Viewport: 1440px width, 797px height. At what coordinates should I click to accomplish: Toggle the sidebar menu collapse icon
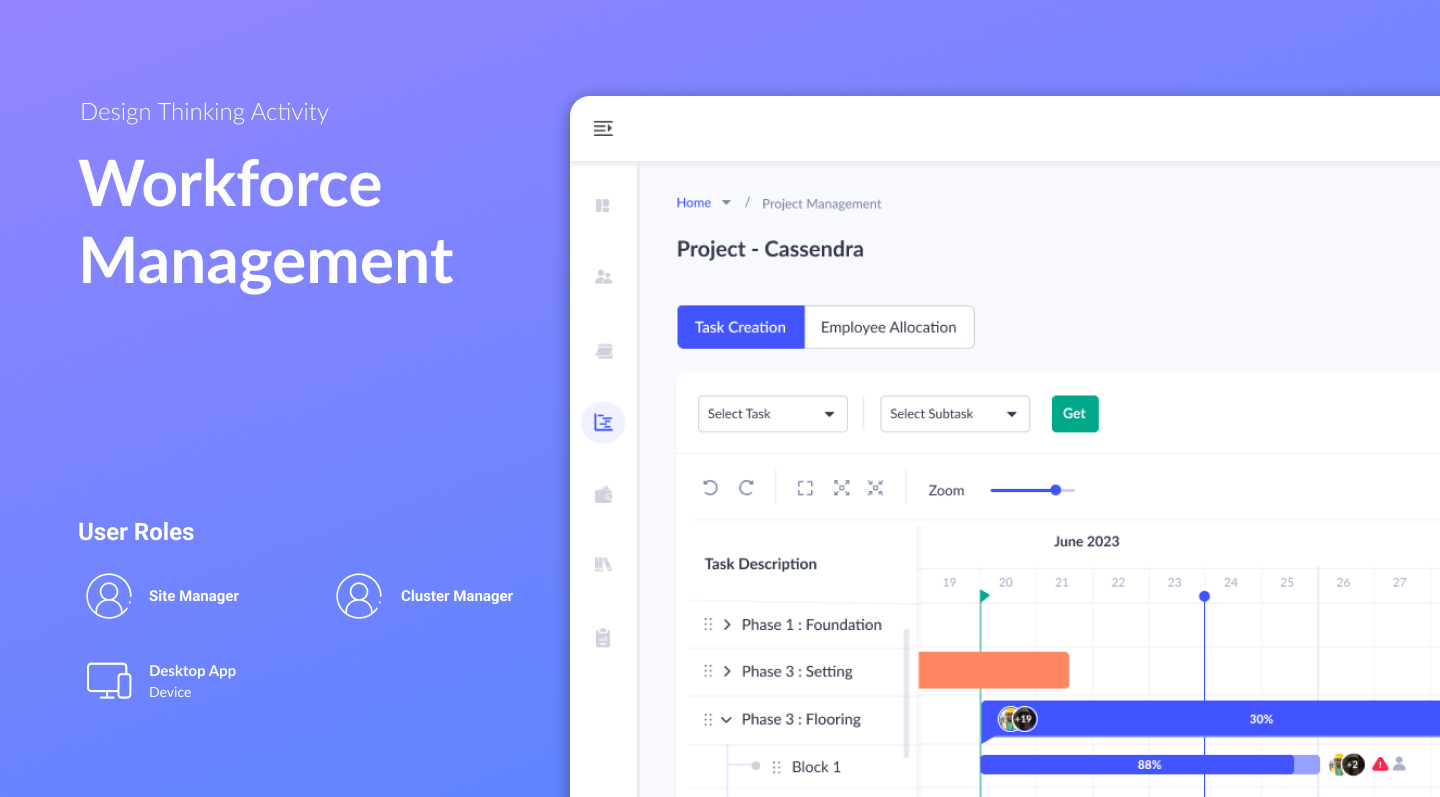tap(603, 128)
